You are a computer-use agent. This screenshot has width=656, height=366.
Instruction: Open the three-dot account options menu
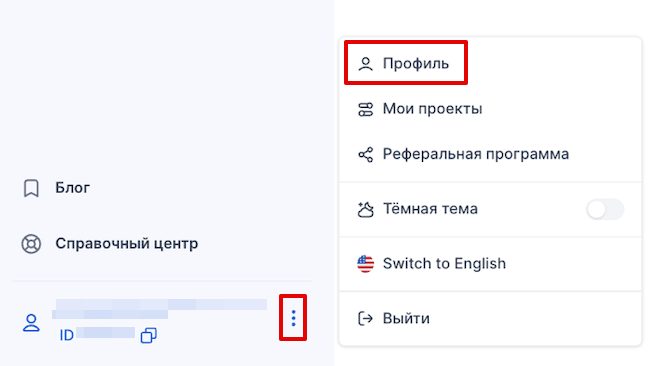pyautogui.click(x=293, y=318)
